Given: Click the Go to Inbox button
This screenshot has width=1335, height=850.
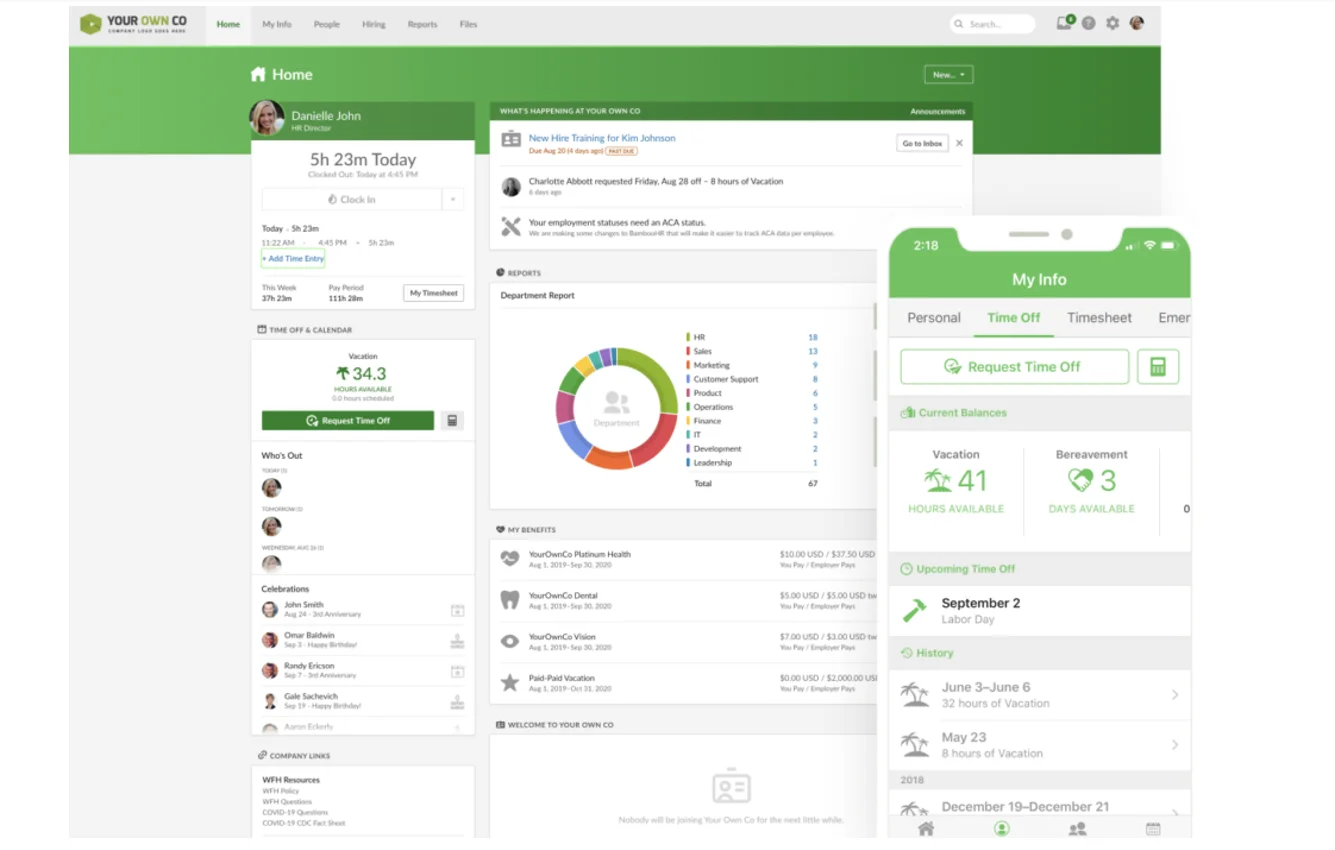Looking at the screenshot, I should click(922, 143).
